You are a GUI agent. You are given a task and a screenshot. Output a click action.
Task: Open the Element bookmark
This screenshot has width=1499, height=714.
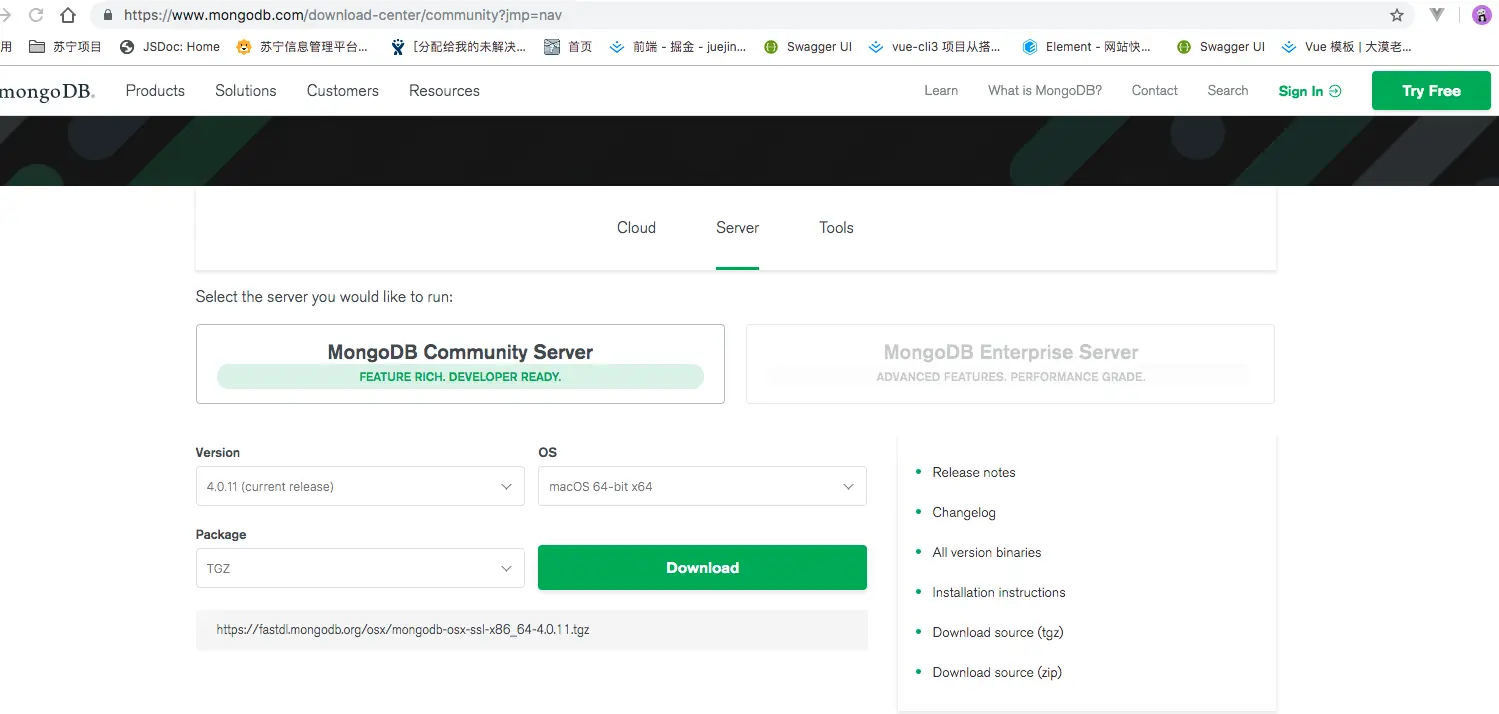click(x=1087, y=47)
